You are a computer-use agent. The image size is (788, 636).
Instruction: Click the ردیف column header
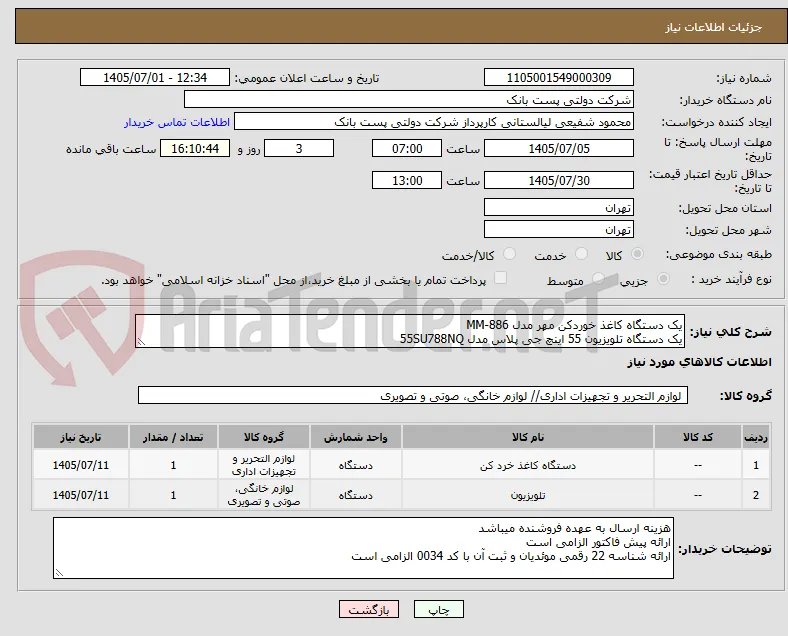point(755,438)
